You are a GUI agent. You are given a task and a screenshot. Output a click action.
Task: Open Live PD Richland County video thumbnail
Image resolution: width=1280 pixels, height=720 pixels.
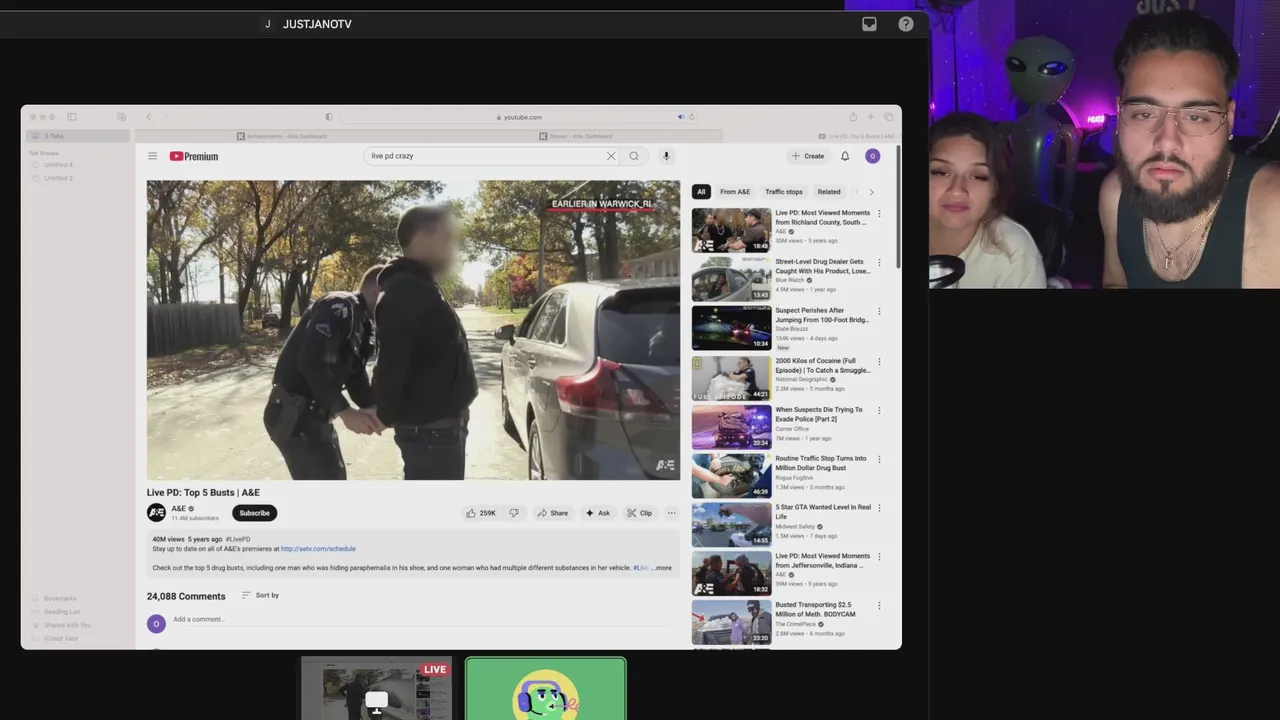(732, 230)
